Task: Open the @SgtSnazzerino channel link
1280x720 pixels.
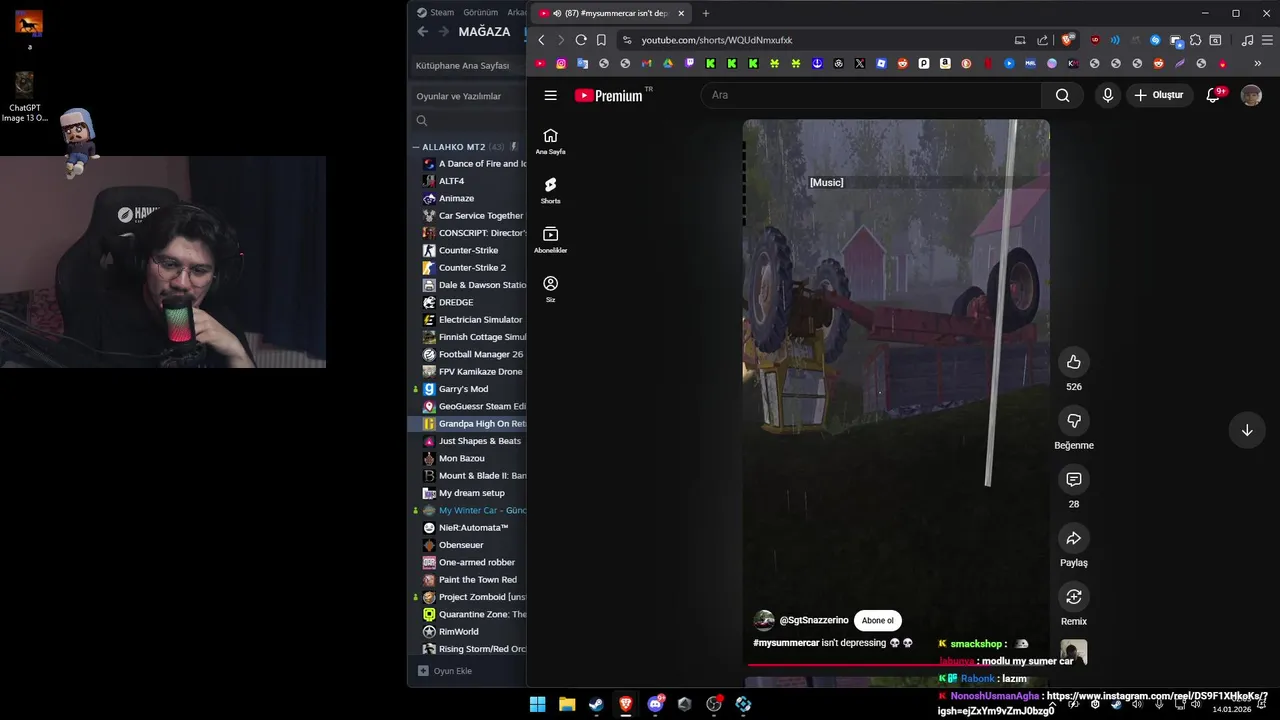Action: click(814, 620)
